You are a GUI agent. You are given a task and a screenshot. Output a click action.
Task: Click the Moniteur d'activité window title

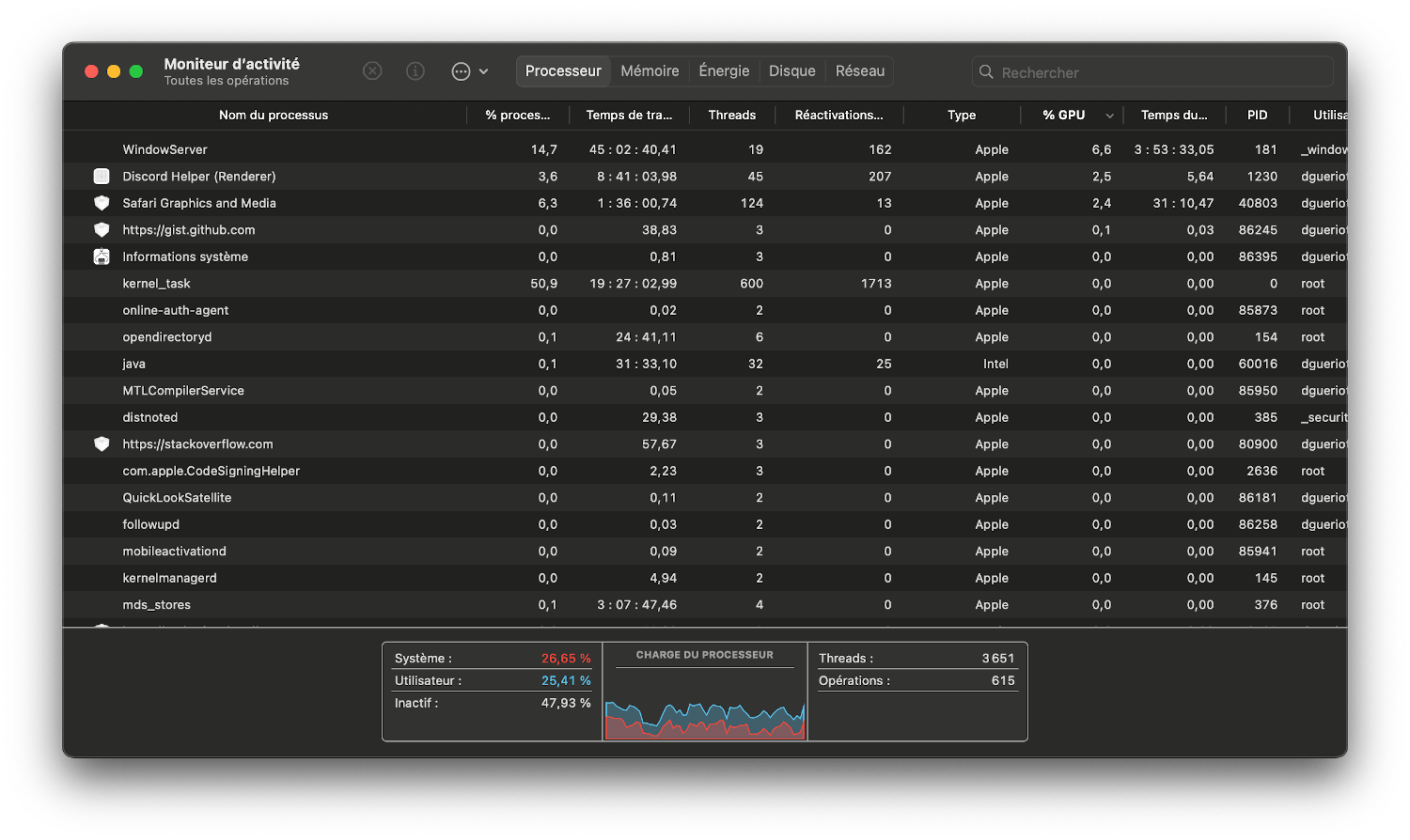[x=232, y=64]
